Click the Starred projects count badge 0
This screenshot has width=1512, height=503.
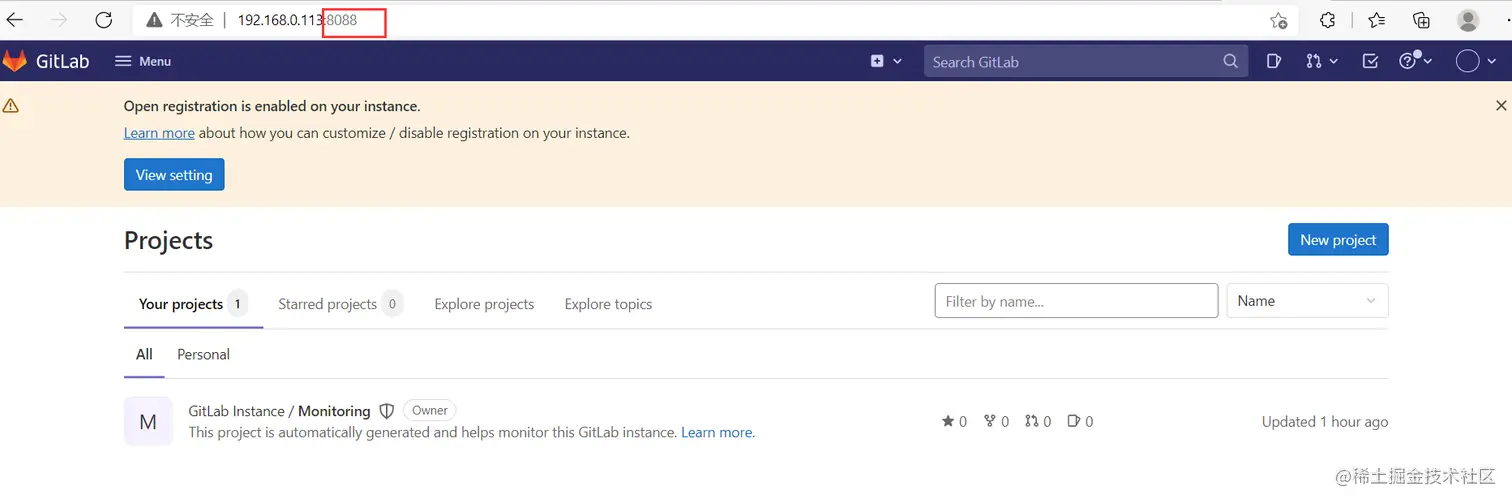392,304
